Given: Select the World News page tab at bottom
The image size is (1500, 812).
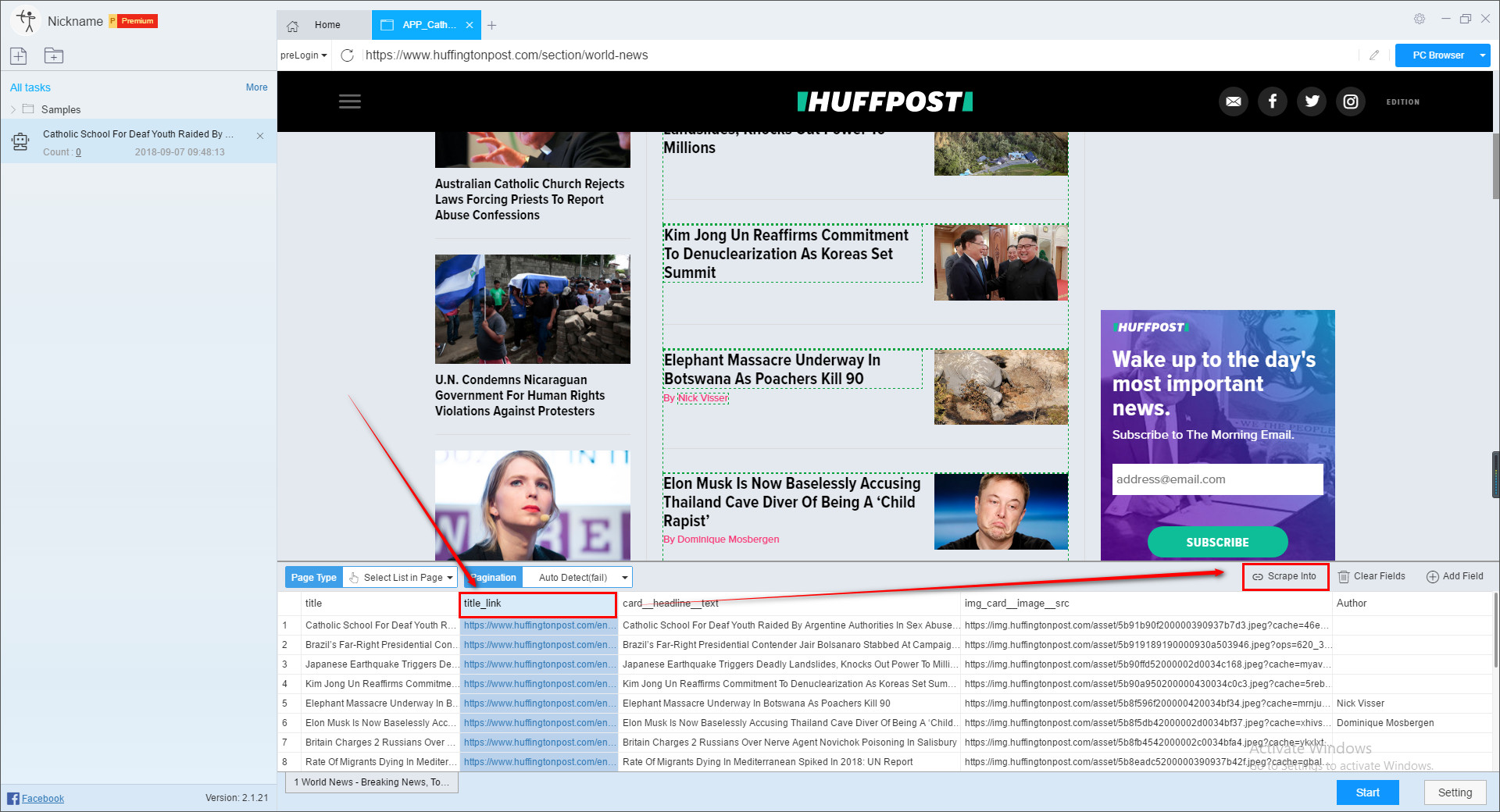Looking at the screenshot, I should (372, 782).
